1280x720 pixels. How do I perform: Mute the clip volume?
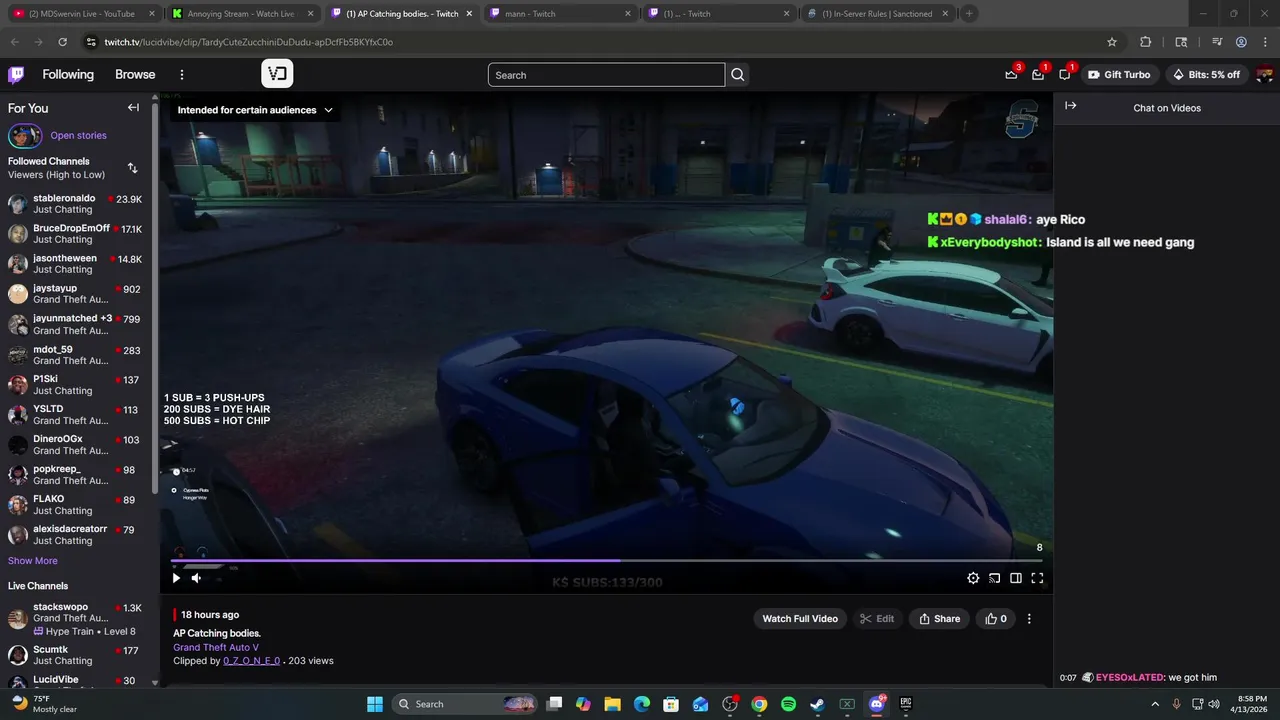(196, 578)
